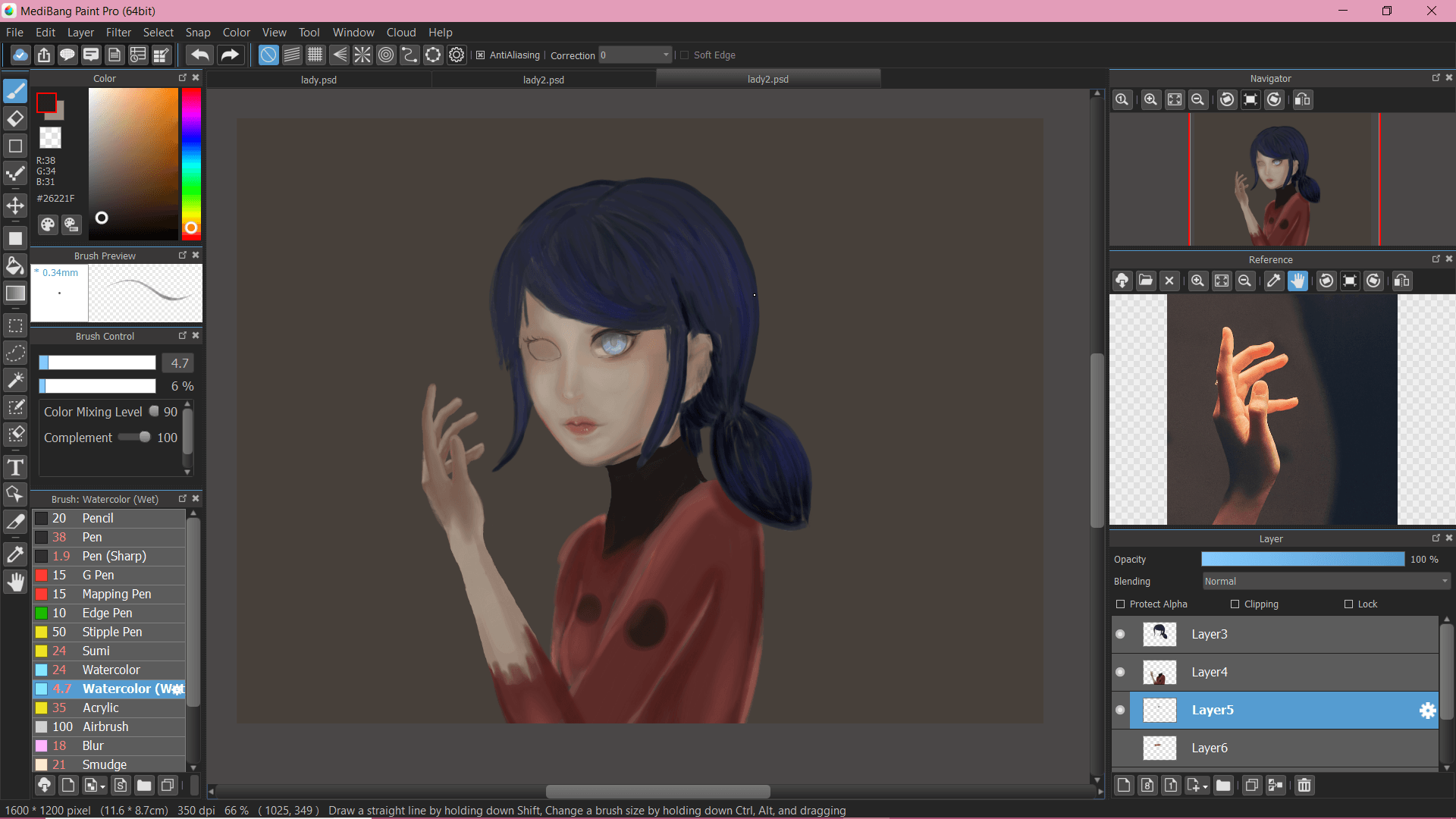Switch to the lady.psd tab
This screenshot has height=819, width=1456.
[318, 80]
